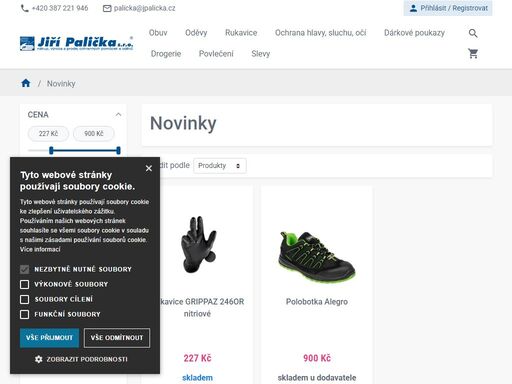Image resolution: width=512 pixels, height=384 pixels.
Task: Open the search magnifier icon
Action: [x=473, y=33]
